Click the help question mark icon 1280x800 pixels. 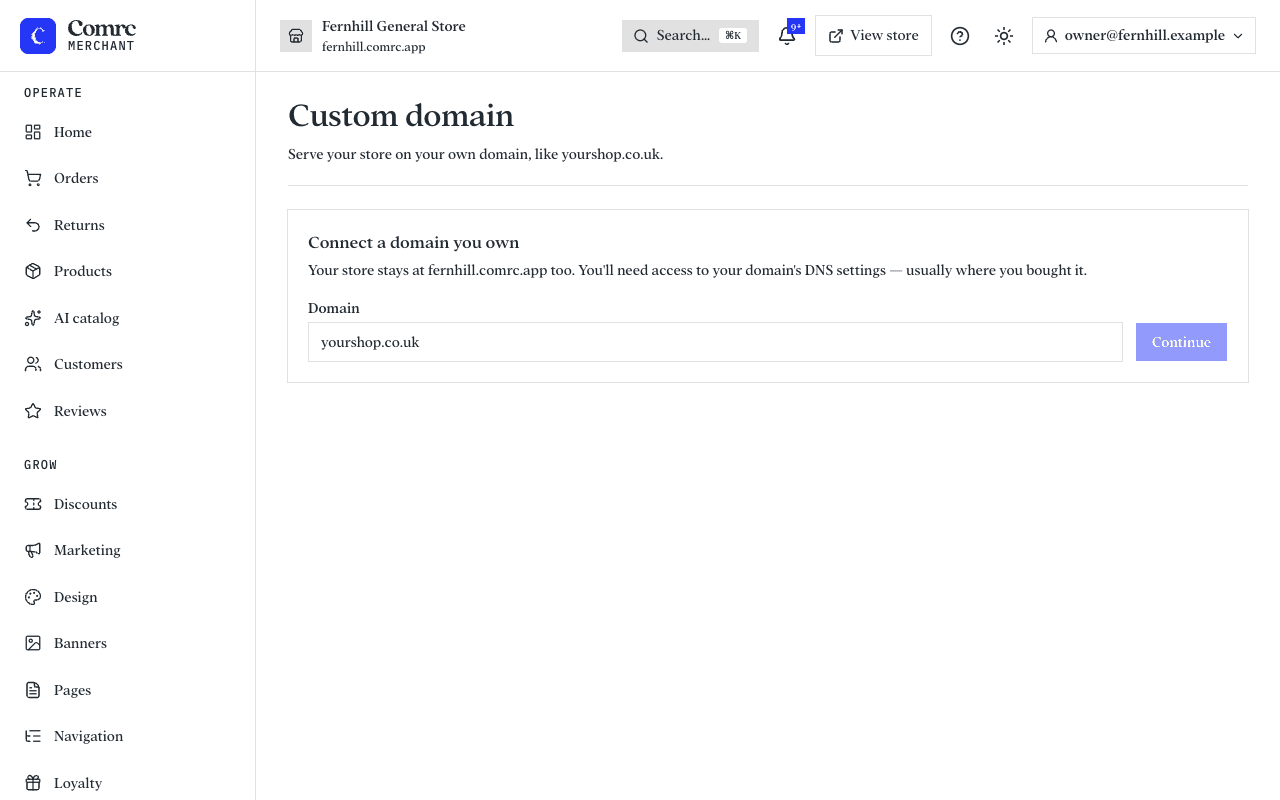pos(960,36)
